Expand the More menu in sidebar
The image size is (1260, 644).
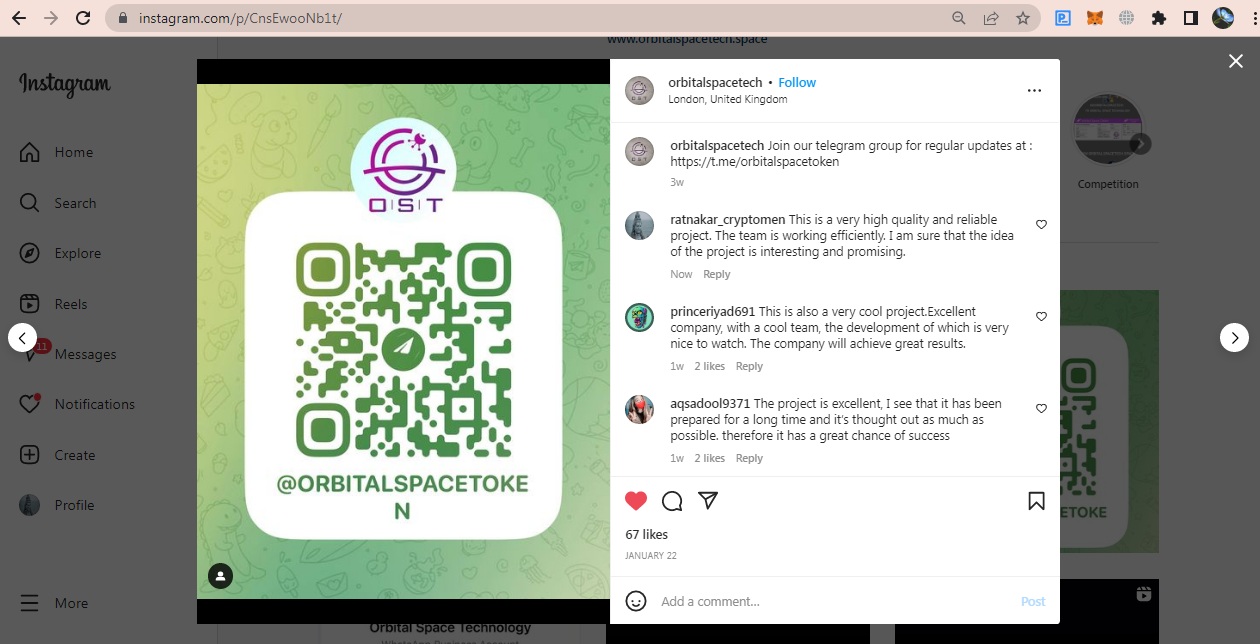(x=54, y=603)
